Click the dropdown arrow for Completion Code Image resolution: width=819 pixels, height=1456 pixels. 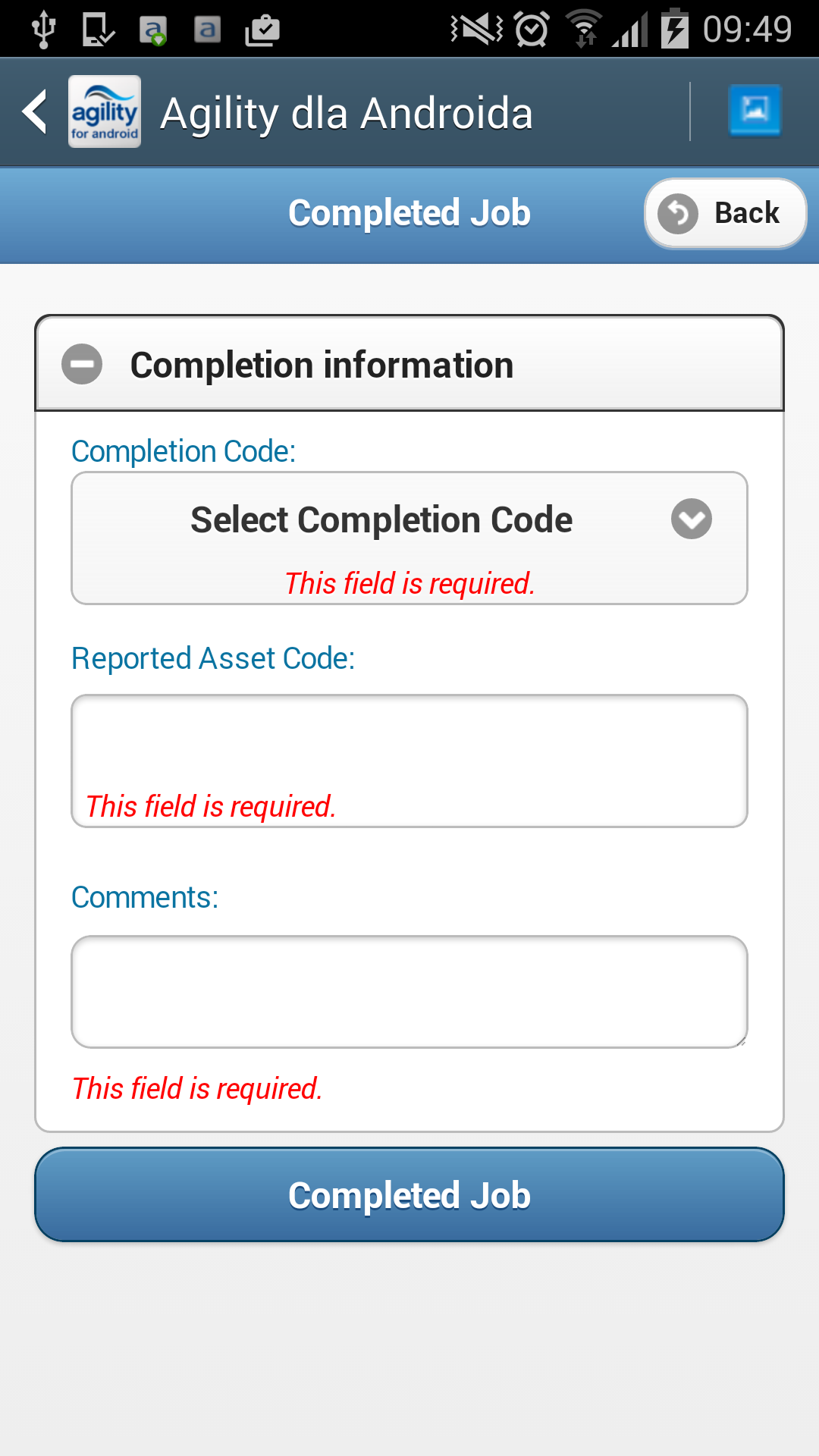pos(691,519)
